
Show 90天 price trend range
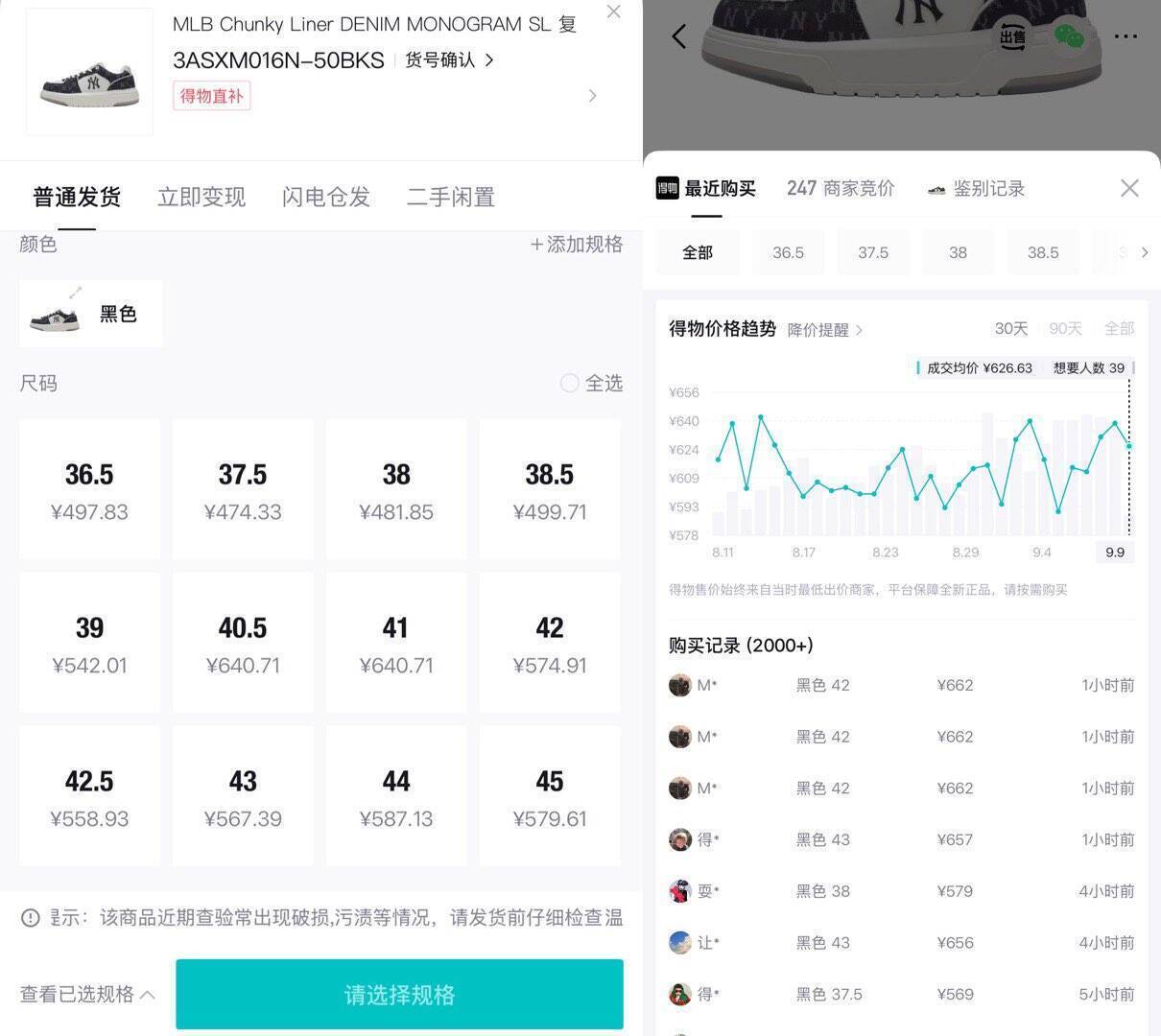coord(1065,329)
